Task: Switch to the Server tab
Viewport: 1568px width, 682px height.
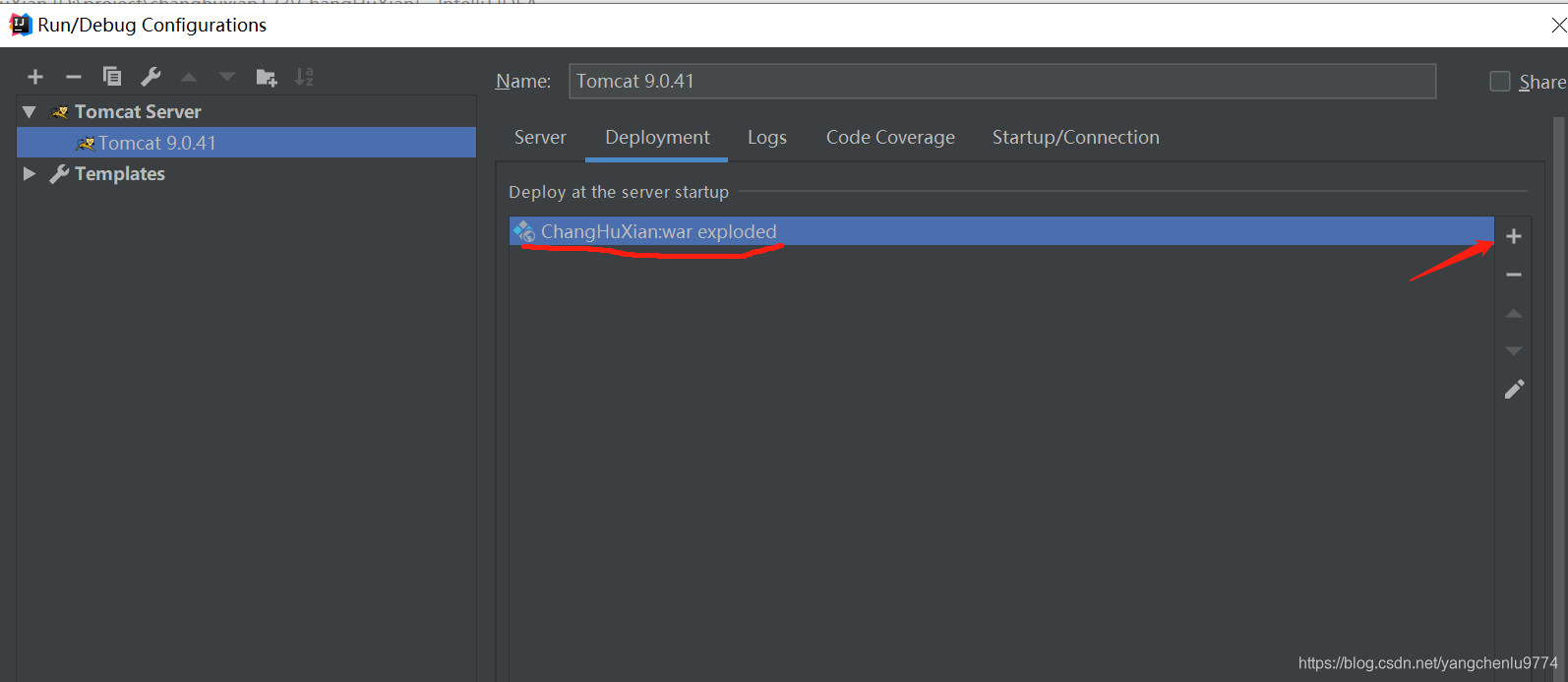Action: coord(540,138)
